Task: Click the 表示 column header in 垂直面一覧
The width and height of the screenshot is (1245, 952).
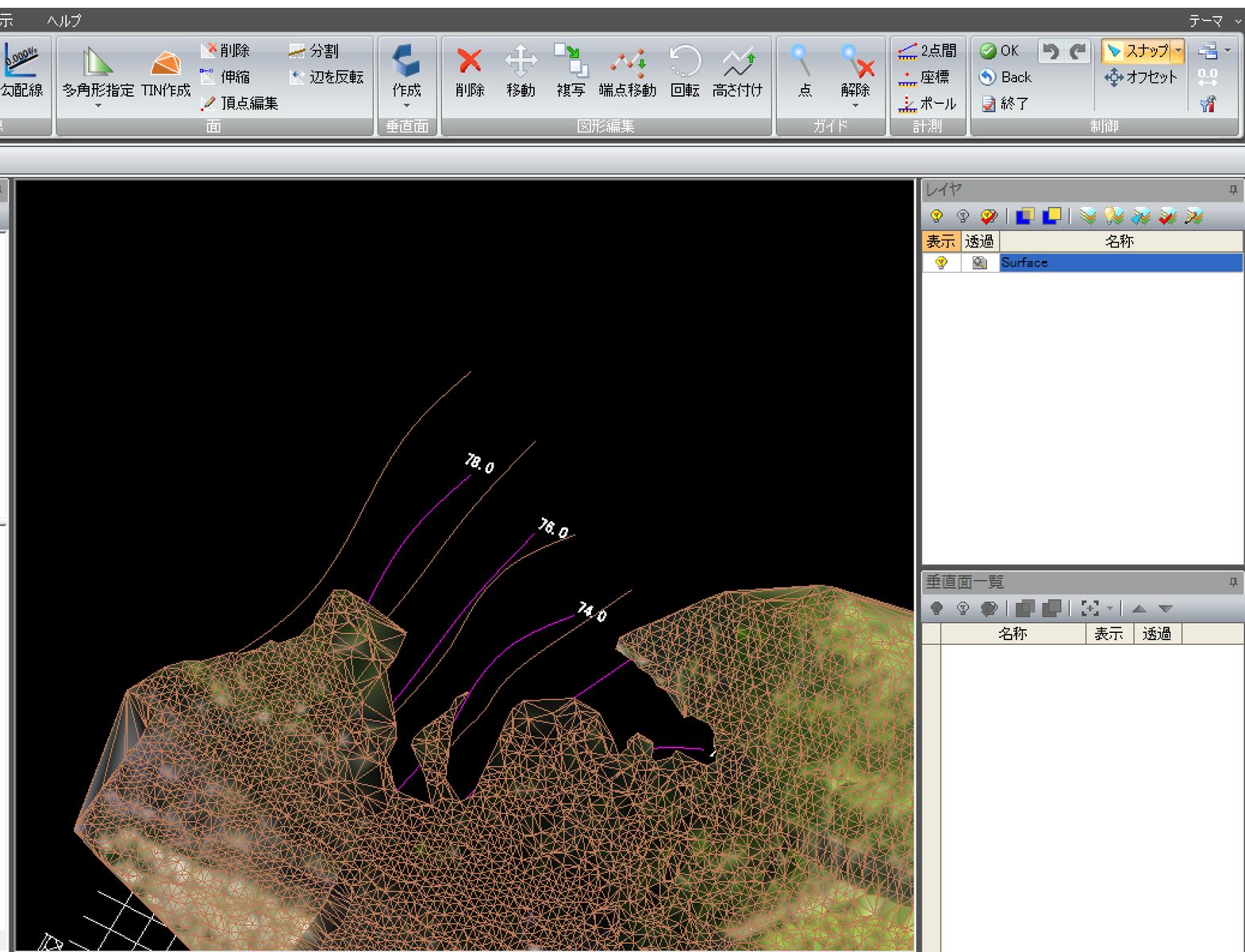Action: coord(1109,634)
